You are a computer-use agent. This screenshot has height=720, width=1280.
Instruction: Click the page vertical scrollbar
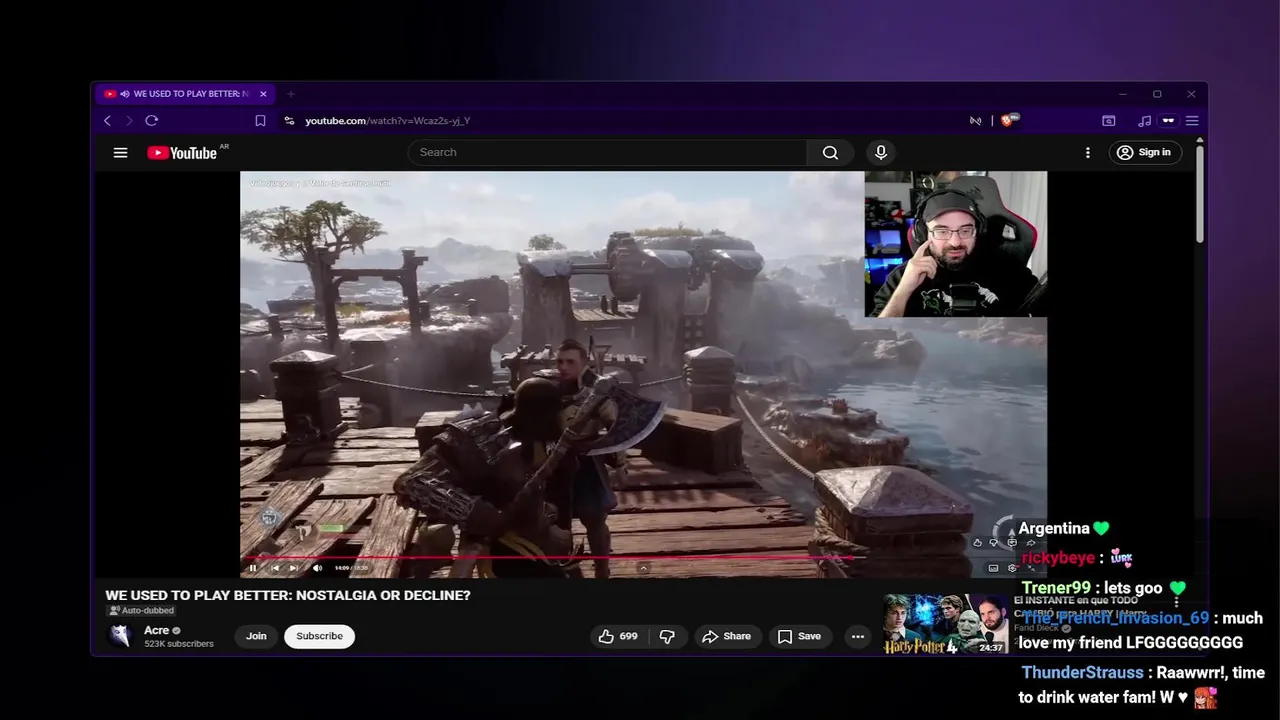(1199, 194)
